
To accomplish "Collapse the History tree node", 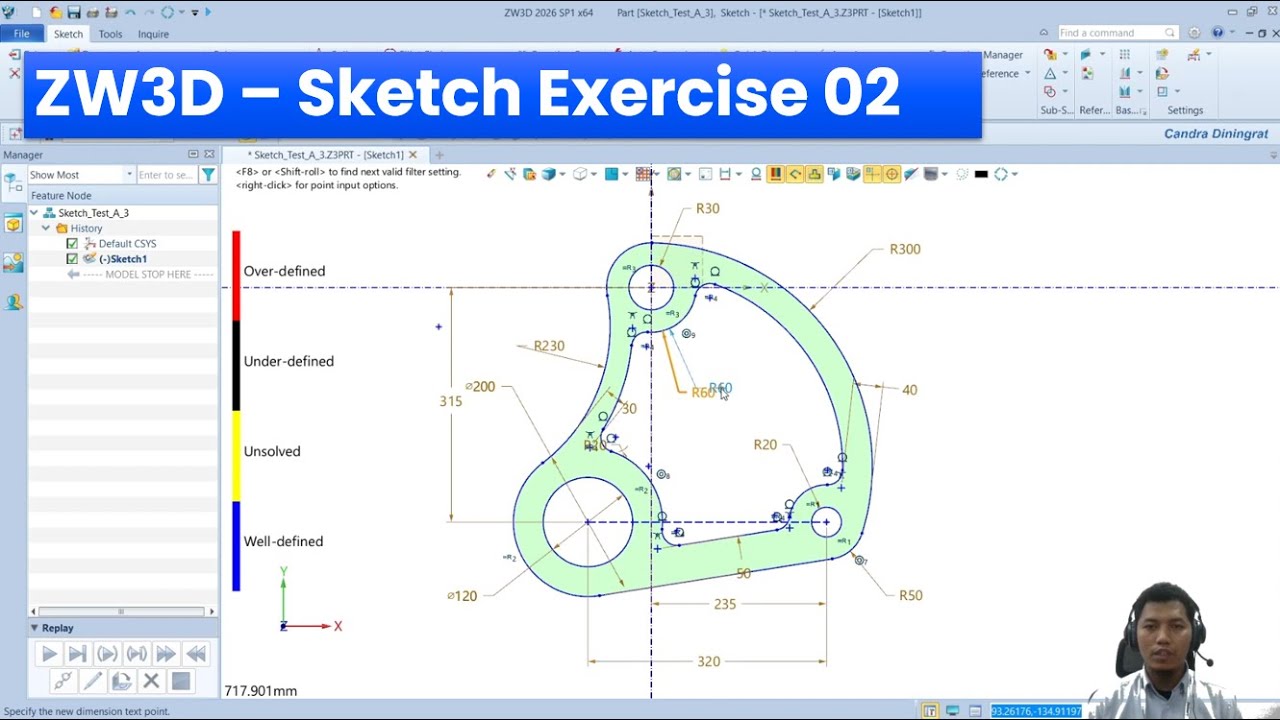I will [46, 228].
